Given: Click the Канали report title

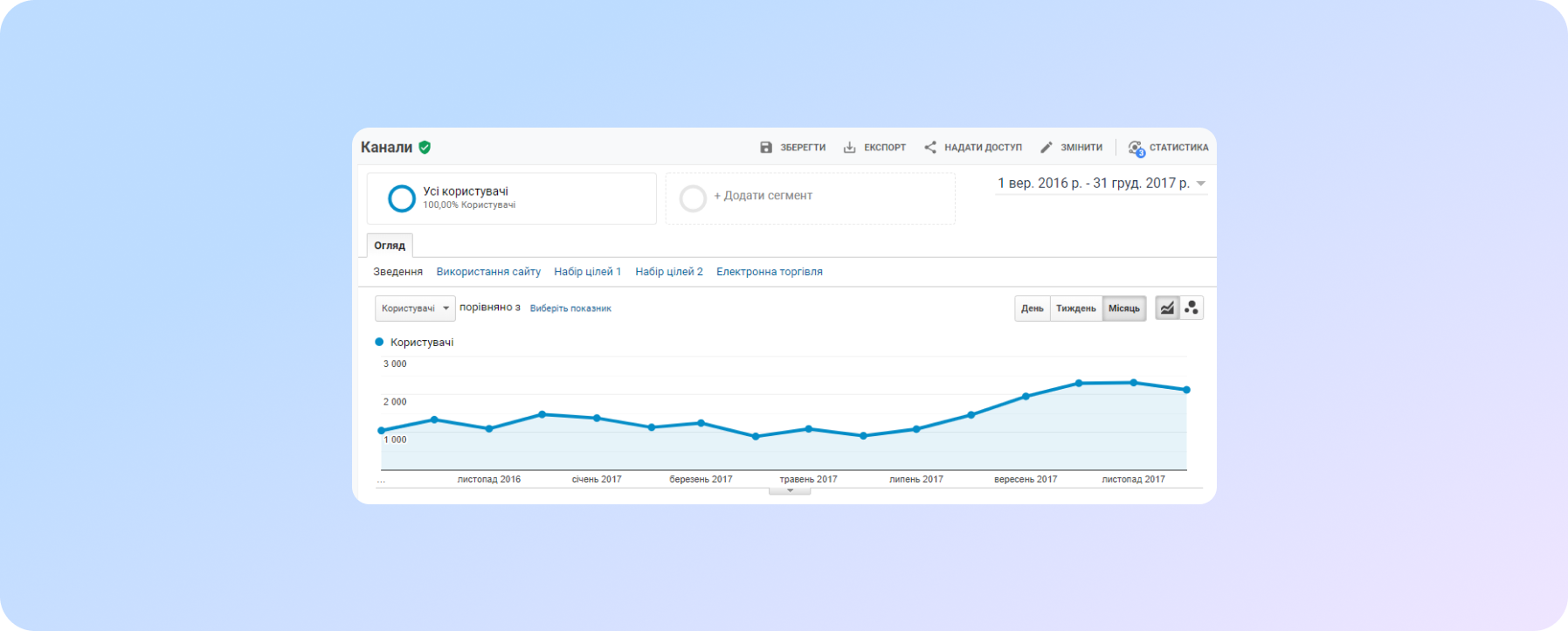Looking at the screenshot, I should pyautogui.click(x=386, y=147).
